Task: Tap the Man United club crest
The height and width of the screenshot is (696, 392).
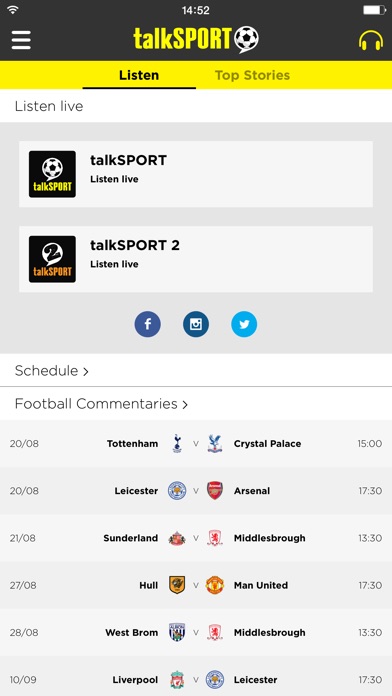Action: [215, 585]
